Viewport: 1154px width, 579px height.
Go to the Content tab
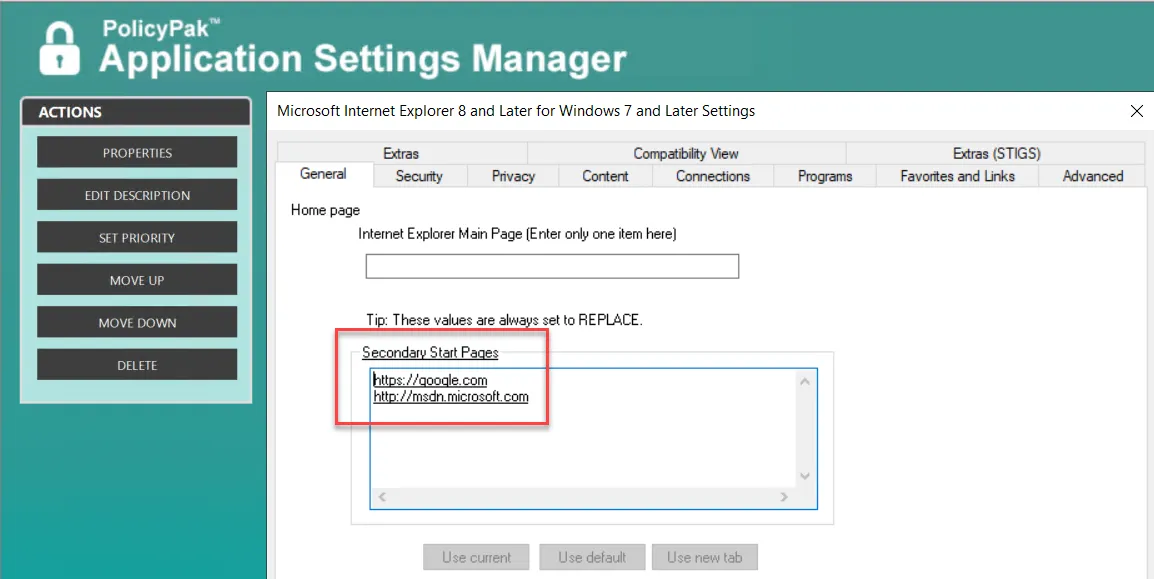[605, 176]
